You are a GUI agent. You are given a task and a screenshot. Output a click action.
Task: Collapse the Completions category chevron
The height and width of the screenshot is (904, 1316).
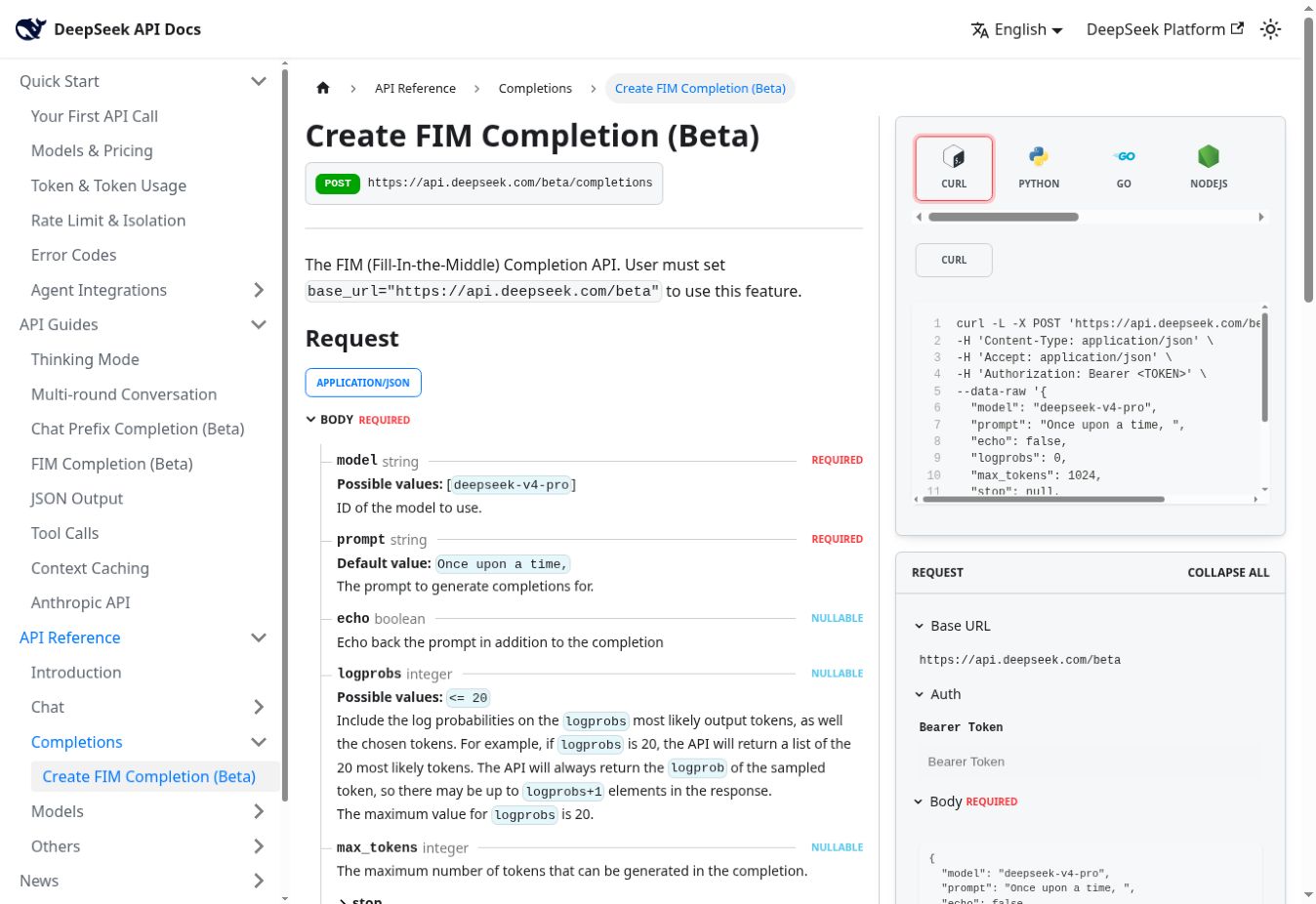click(259, 742)
